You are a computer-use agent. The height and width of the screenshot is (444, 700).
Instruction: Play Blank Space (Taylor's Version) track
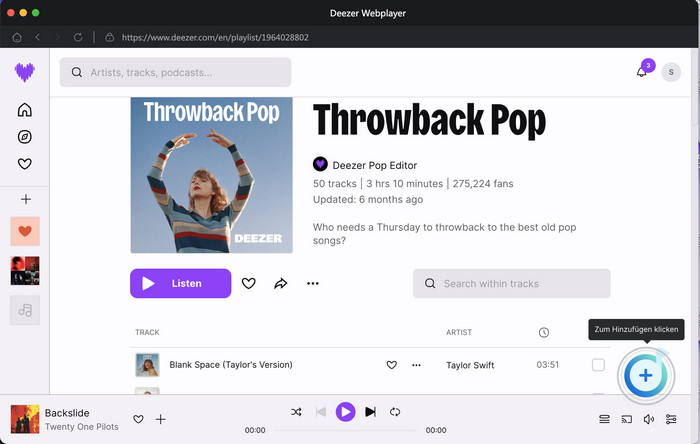click(231, 365)
